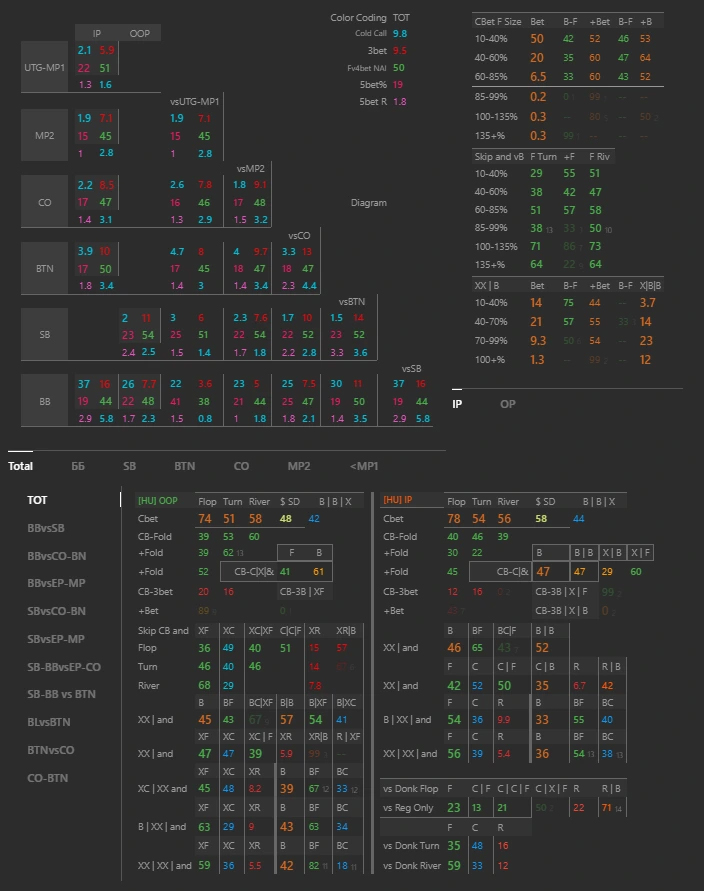This screenshot has width=704, height=891.
Task: Open the BTNvsCO scenario
Action: (50, 750)
